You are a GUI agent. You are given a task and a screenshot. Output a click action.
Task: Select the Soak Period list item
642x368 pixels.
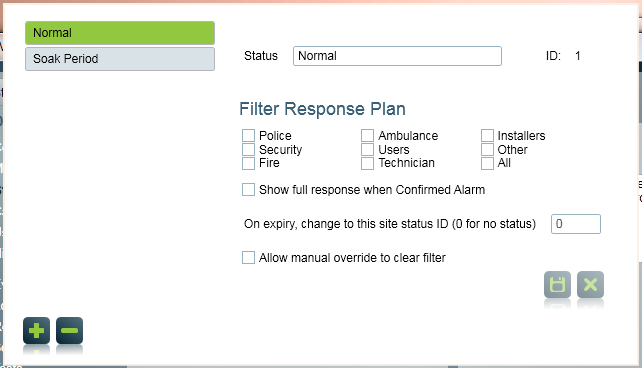coord(120,59)
